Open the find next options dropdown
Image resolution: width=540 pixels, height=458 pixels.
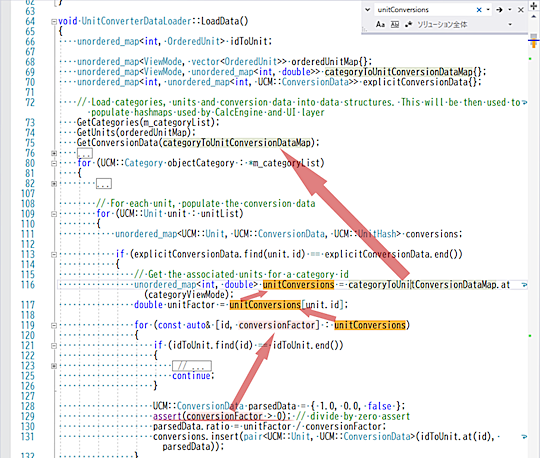pos(510,10)
